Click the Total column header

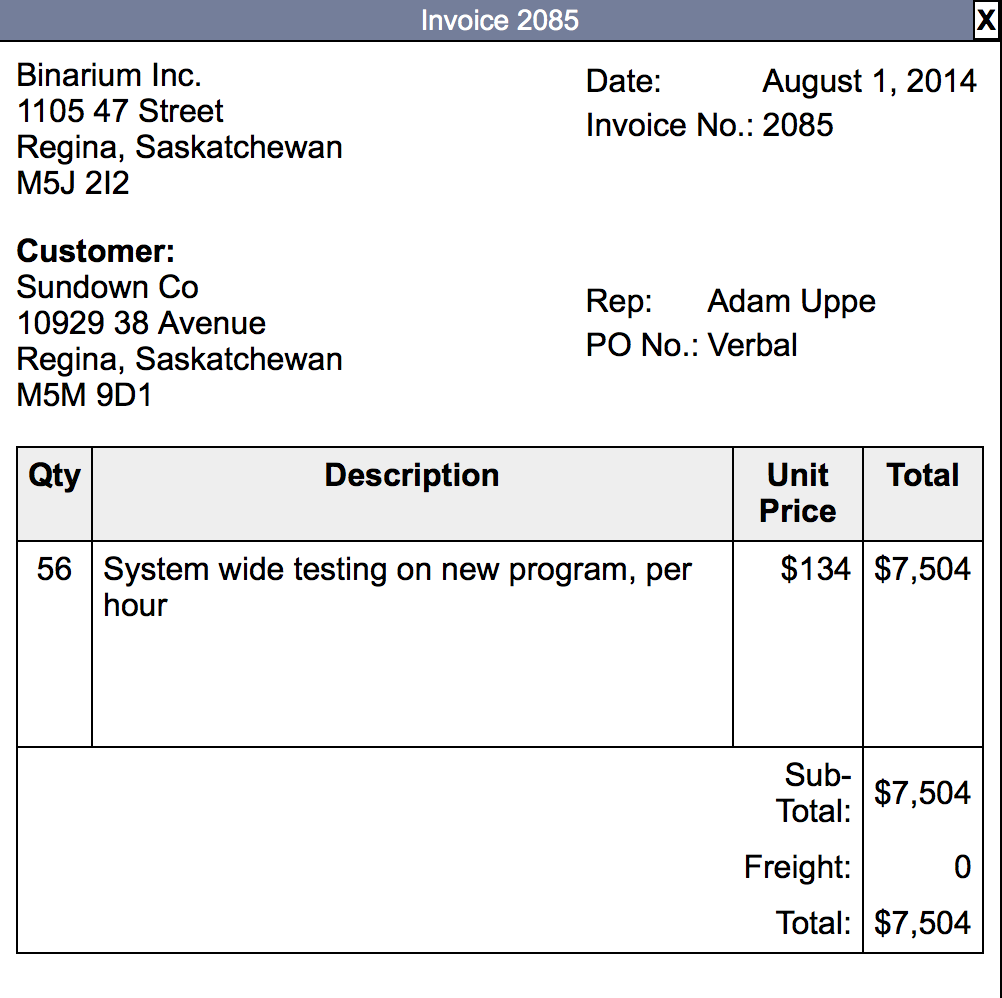[923, 475]
